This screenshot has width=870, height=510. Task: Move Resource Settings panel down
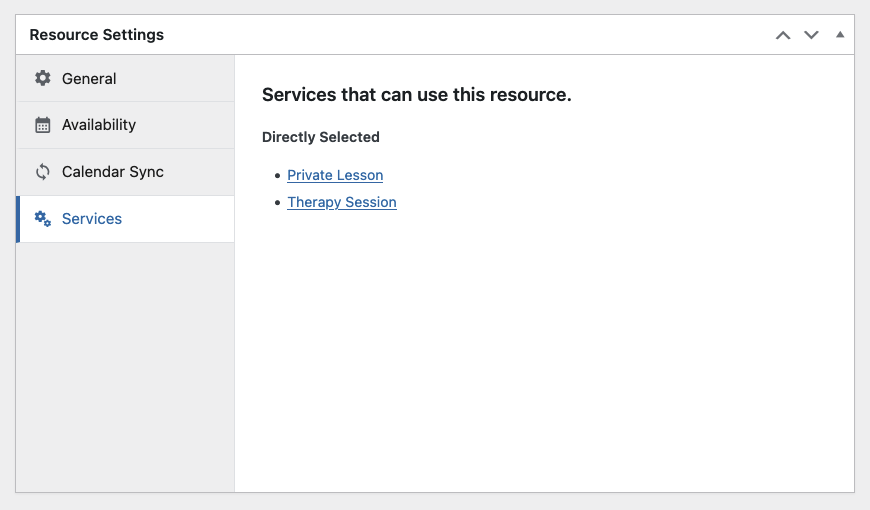point(811,36)
